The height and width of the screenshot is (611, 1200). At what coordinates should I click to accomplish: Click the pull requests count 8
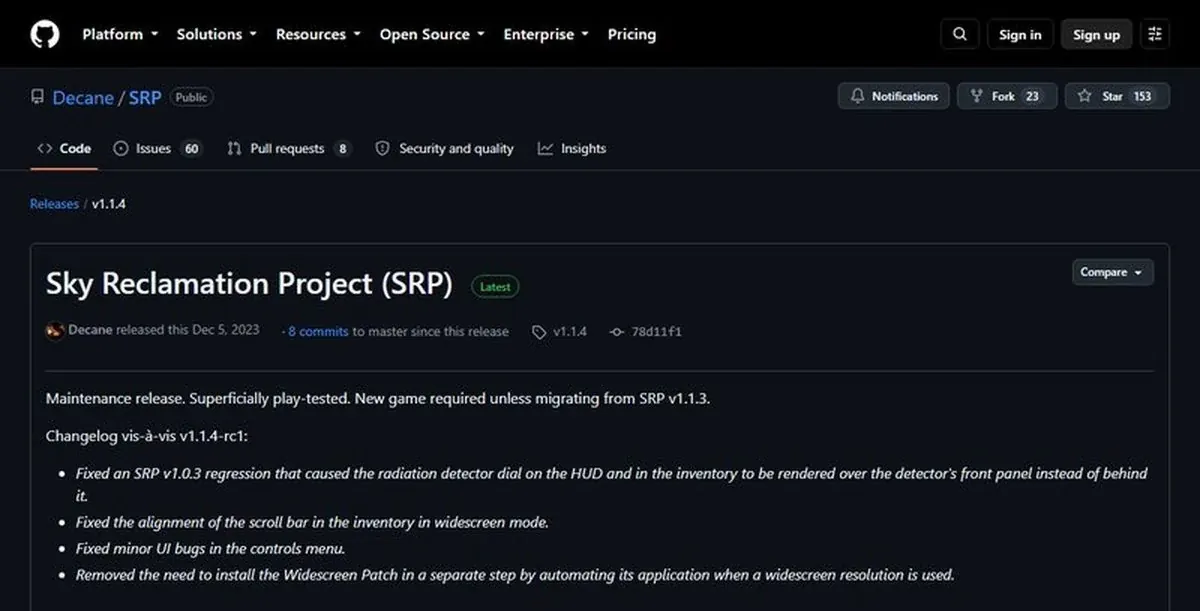tap(343, 148)
